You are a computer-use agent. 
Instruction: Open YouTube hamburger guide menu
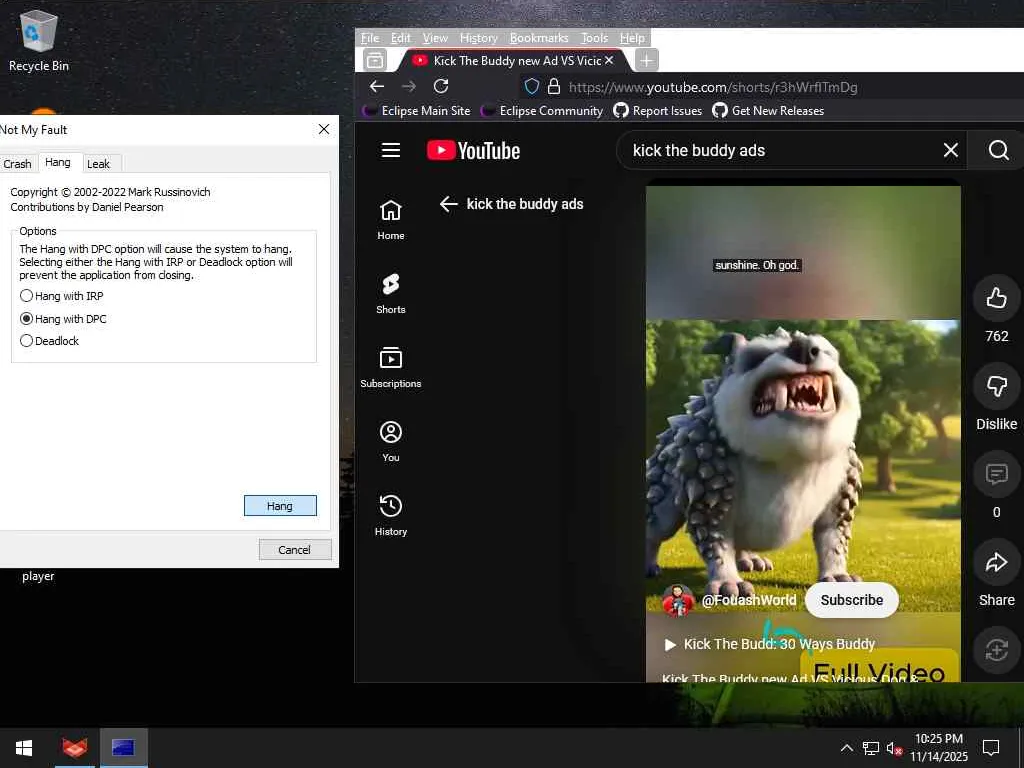391,150
